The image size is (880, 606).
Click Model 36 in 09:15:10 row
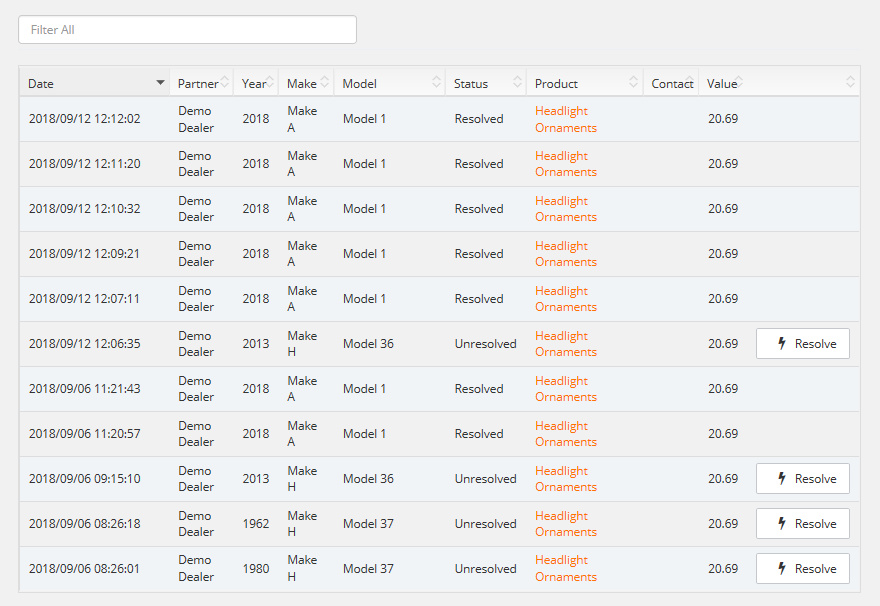368,479
